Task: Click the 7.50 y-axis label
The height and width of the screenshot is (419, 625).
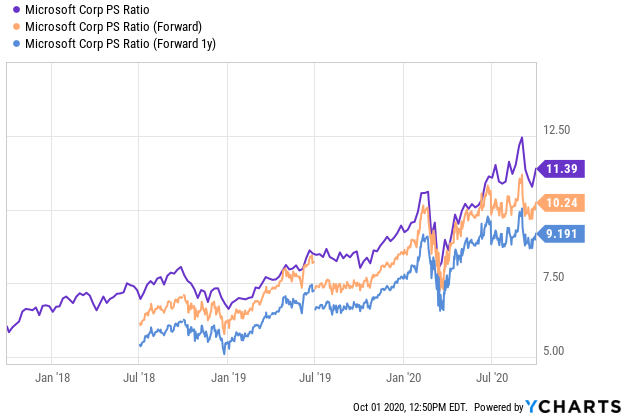Action: tap(554, 277)
